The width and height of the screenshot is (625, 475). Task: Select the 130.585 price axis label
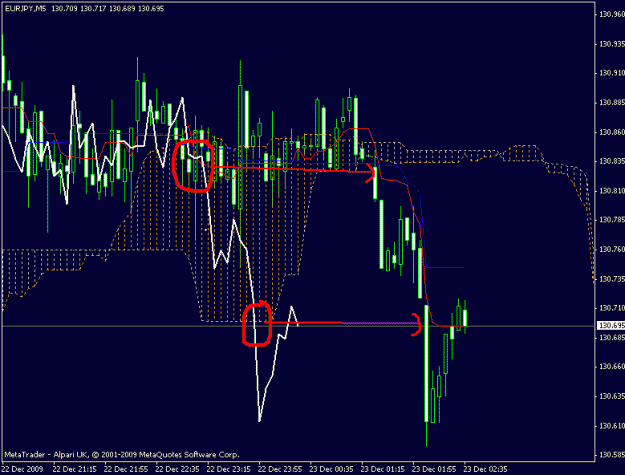612,455
